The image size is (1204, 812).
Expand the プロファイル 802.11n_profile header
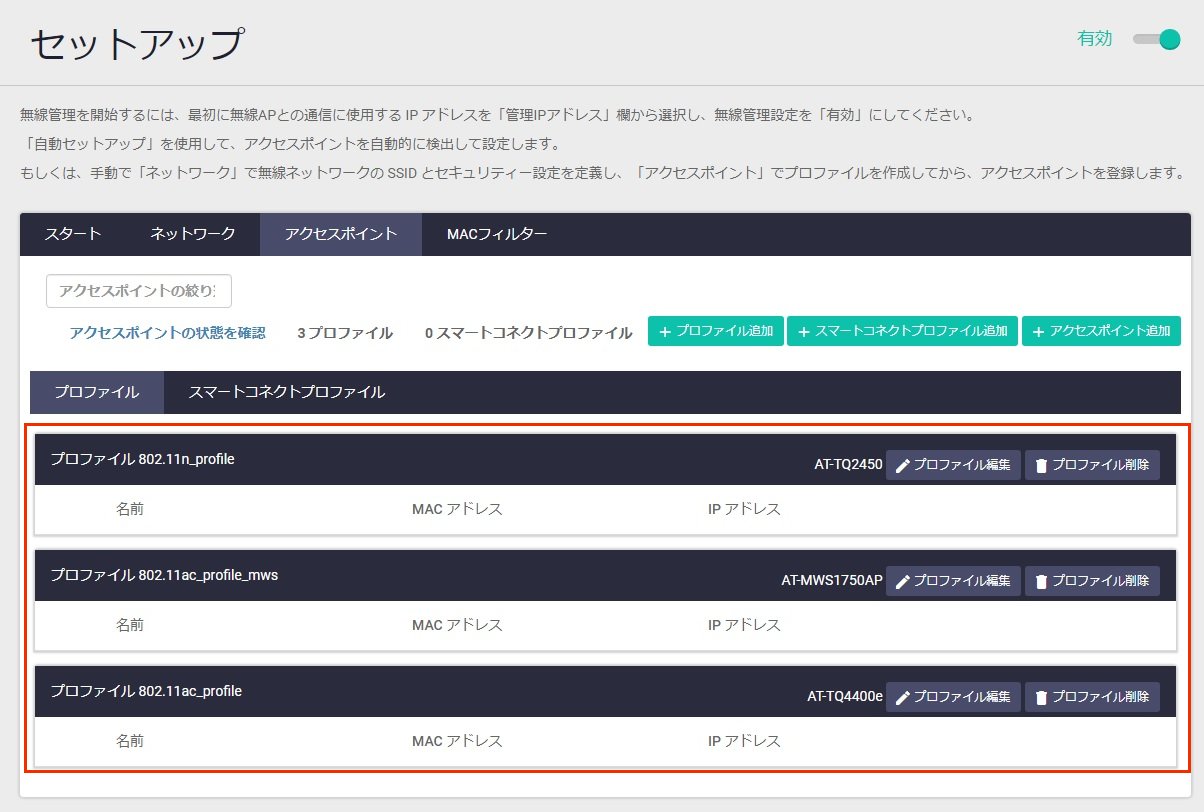[142, 459]
